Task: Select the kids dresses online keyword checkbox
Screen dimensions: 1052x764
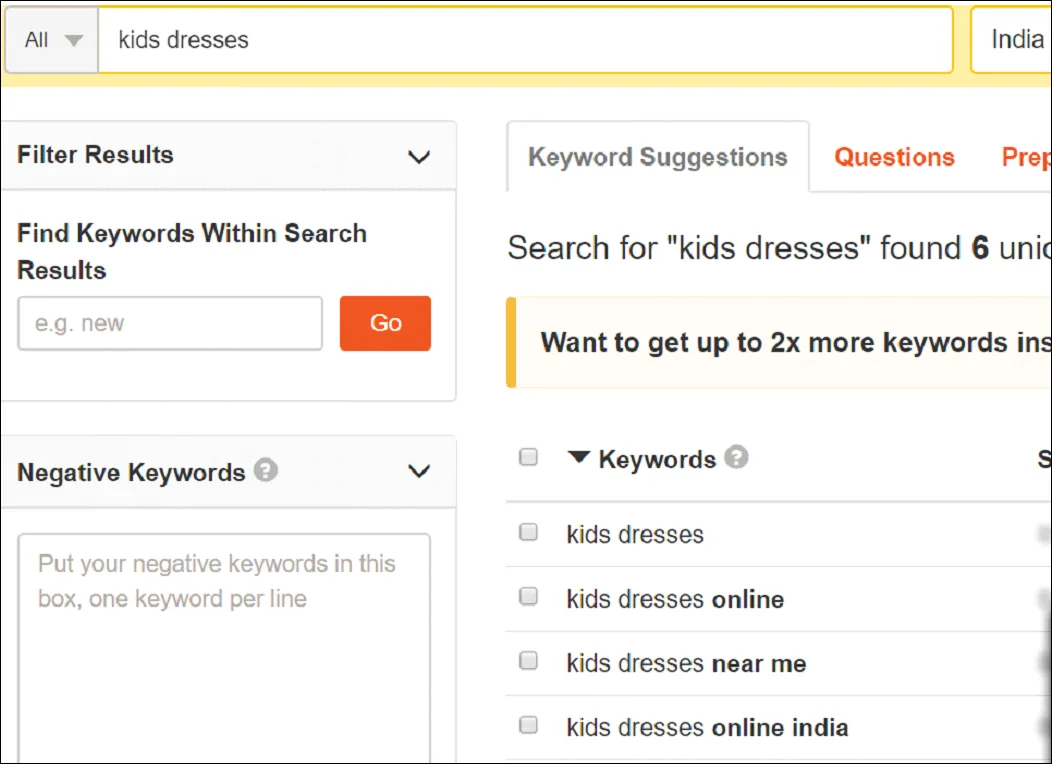Action: coord(528,596)
